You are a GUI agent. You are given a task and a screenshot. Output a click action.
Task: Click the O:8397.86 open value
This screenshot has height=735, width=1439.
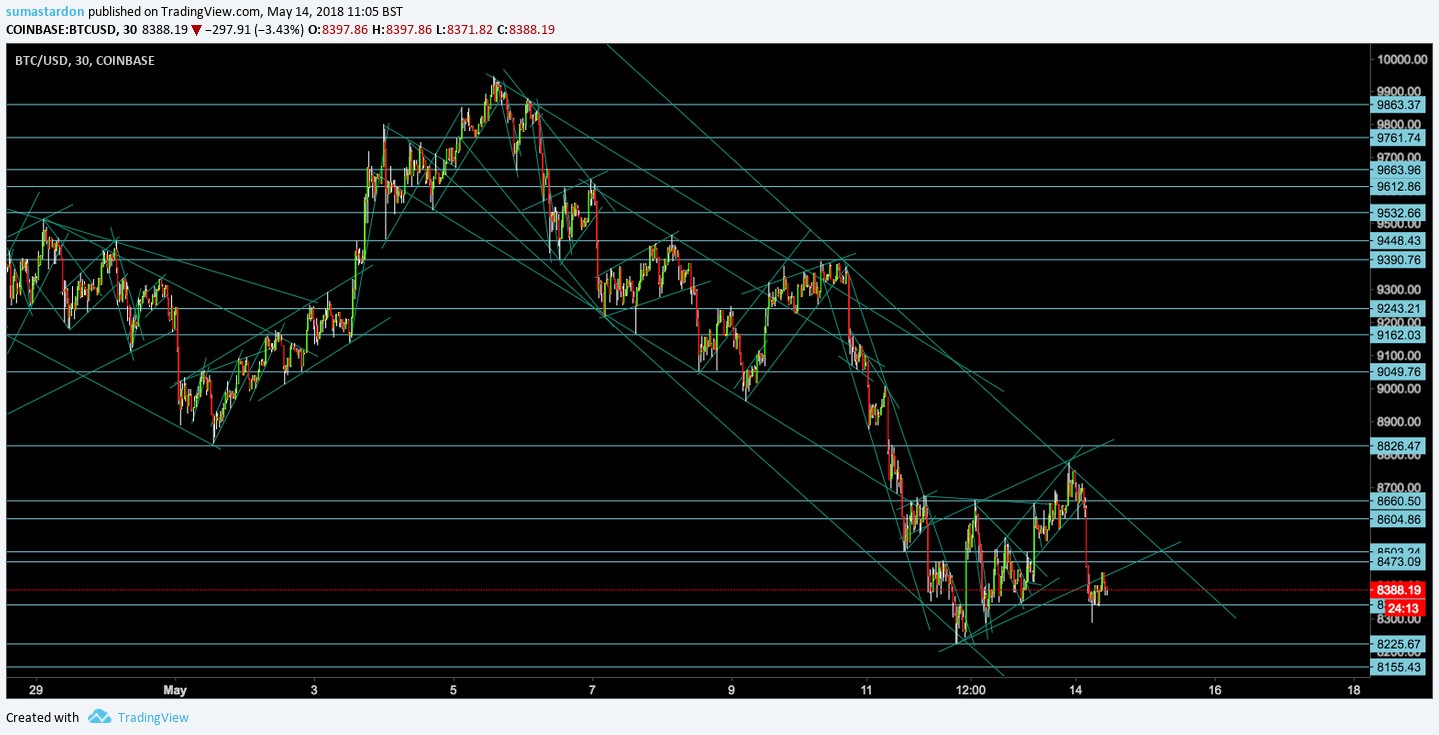pyautogui.click(x=338, y=30)
